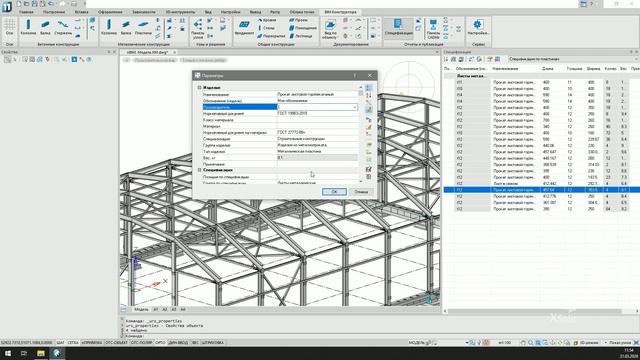The height and width of the screenshot is (360, 640).
Task: Click the Параметры scrollbar down arrow
Action: (x=360, y=181)
